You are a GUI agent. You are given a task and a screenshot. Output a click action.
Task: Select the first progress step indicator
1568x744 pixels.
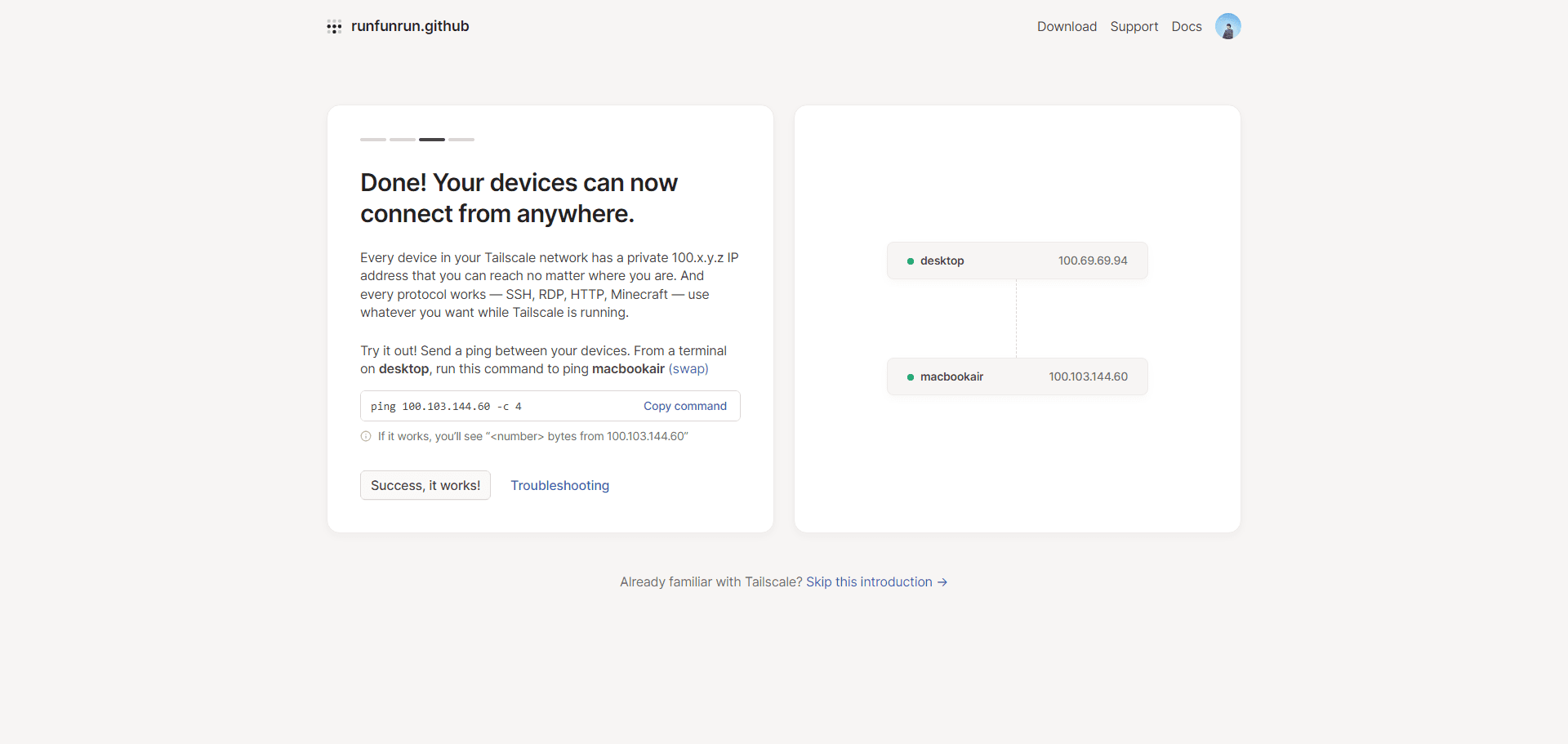tap(373, 140)
